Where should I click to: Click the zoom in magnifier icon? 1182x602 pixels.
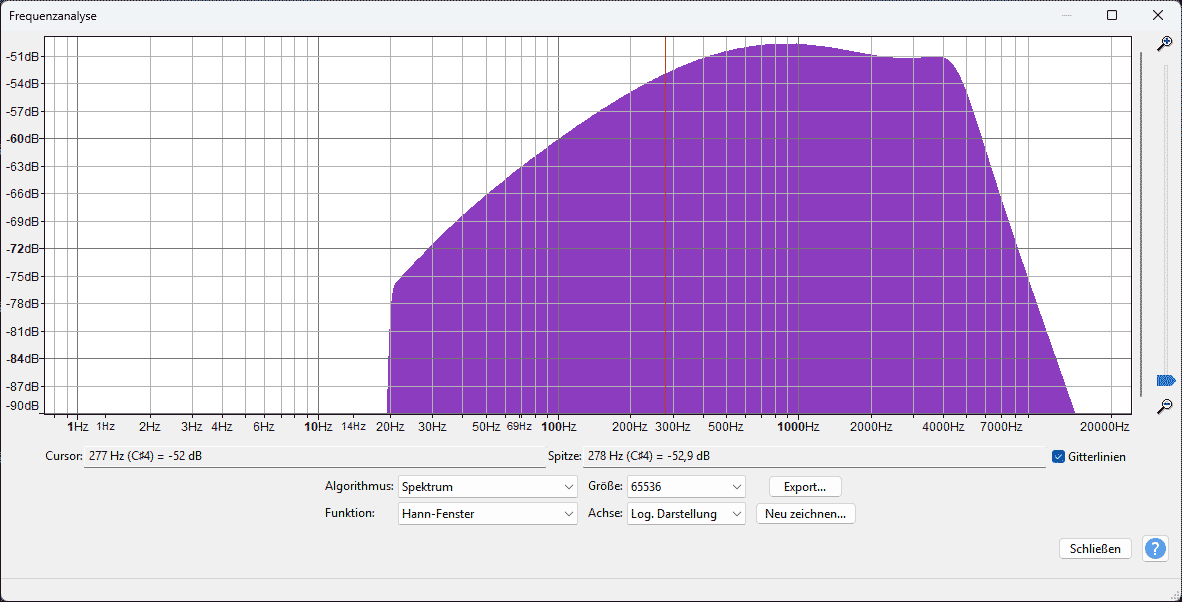(x=1165, y=44)
